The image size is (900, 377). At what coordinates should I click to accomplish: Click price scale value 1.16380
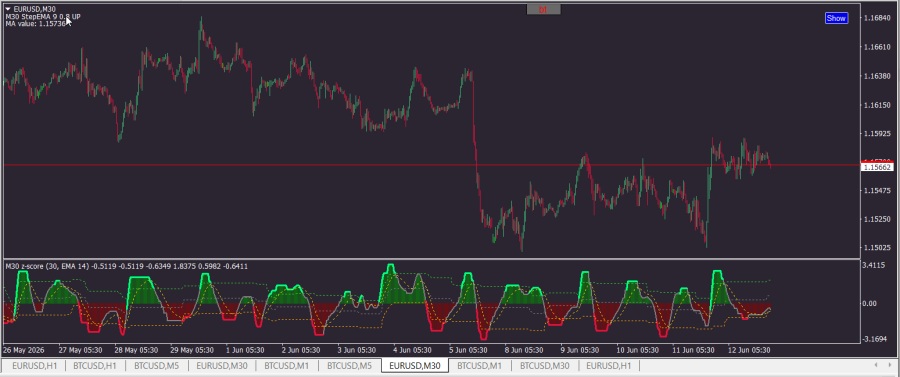tap(876, 76)
